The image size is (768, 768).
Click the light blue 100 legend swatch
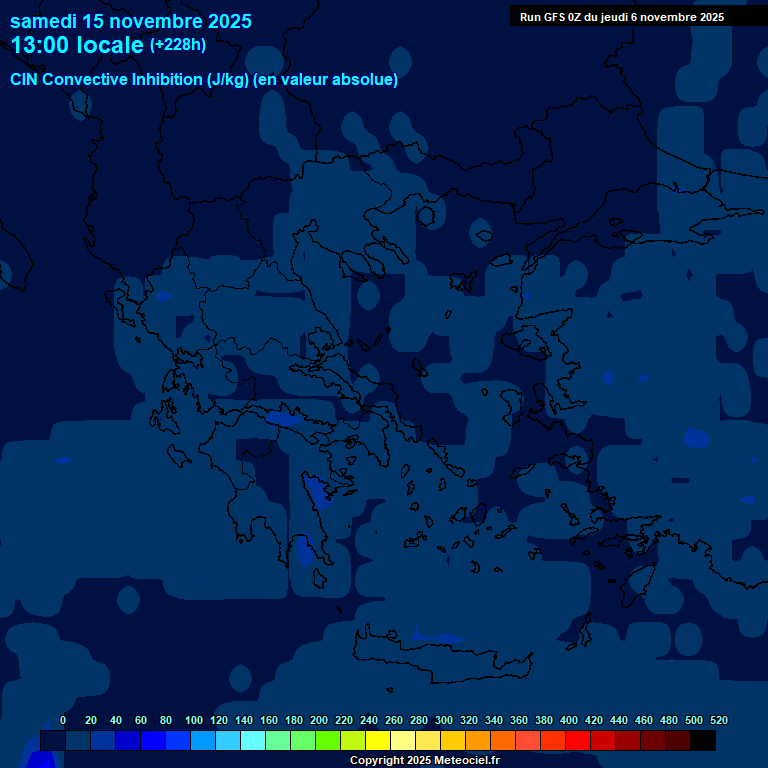[203, 740]
